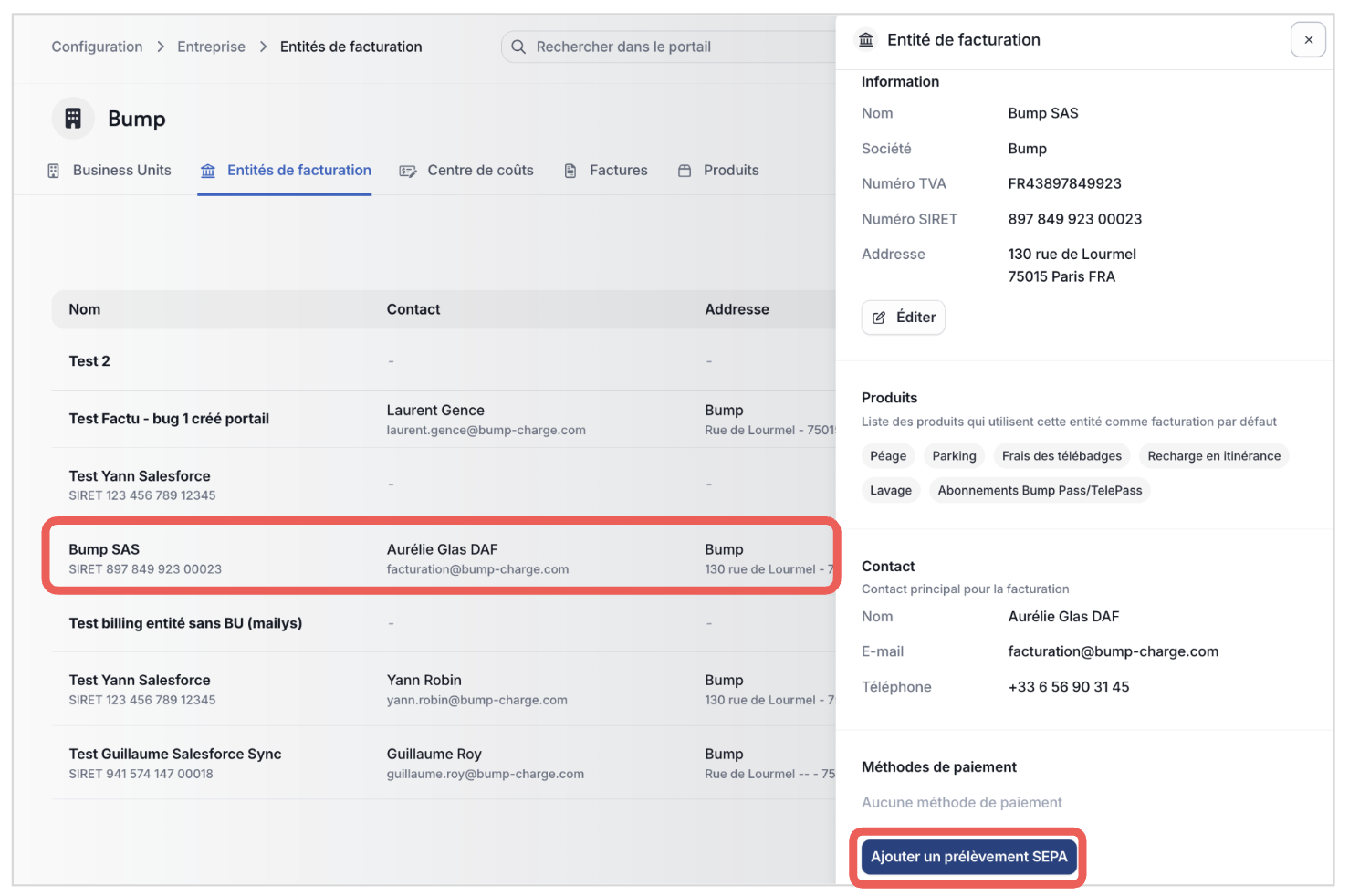Focus the Rechercher dans le portail field
Image resolution: width=1349 pixels, height=896 pixels.
tap(675, 47)
